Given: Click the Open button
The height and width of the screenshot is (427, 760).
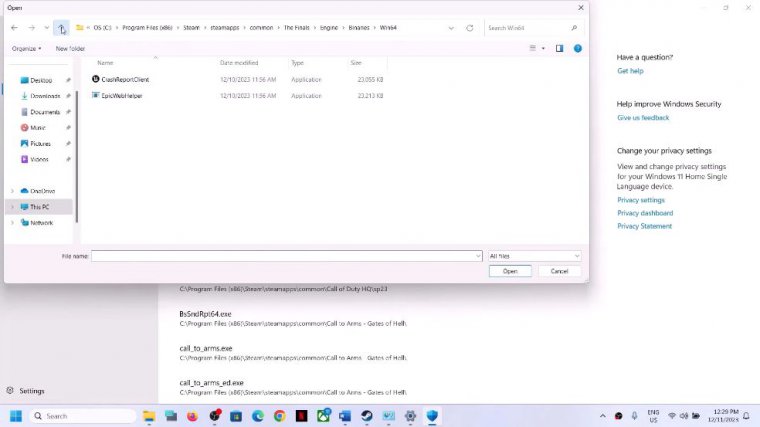Looking at the screenshot, I should [510, 271].
